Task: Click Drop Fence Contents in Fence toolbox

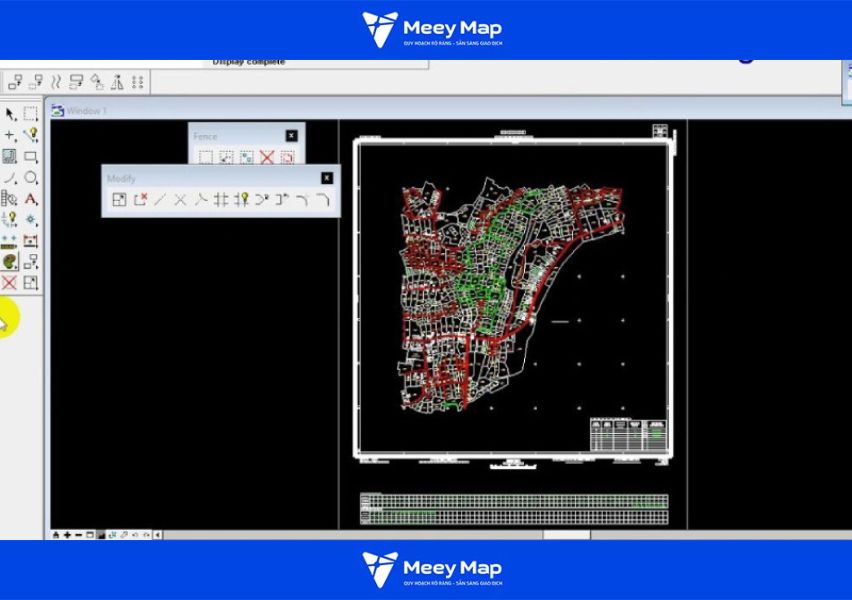Action: coord(287,158)
